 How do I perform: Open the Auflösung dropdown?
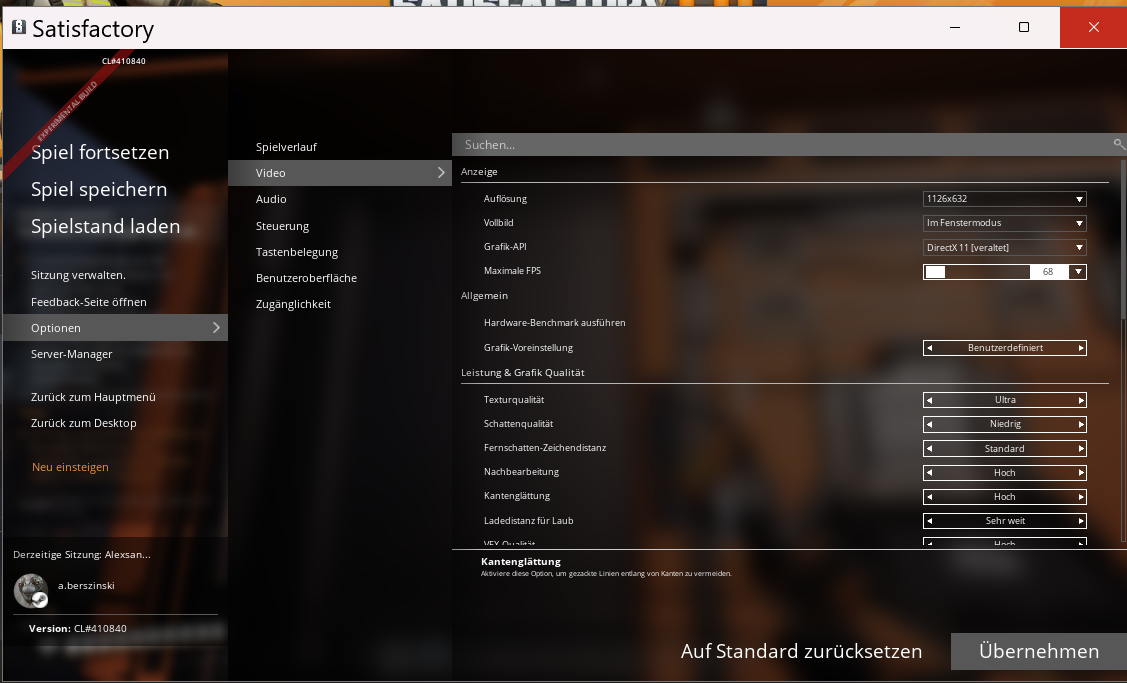click(x=1004, y=199)
